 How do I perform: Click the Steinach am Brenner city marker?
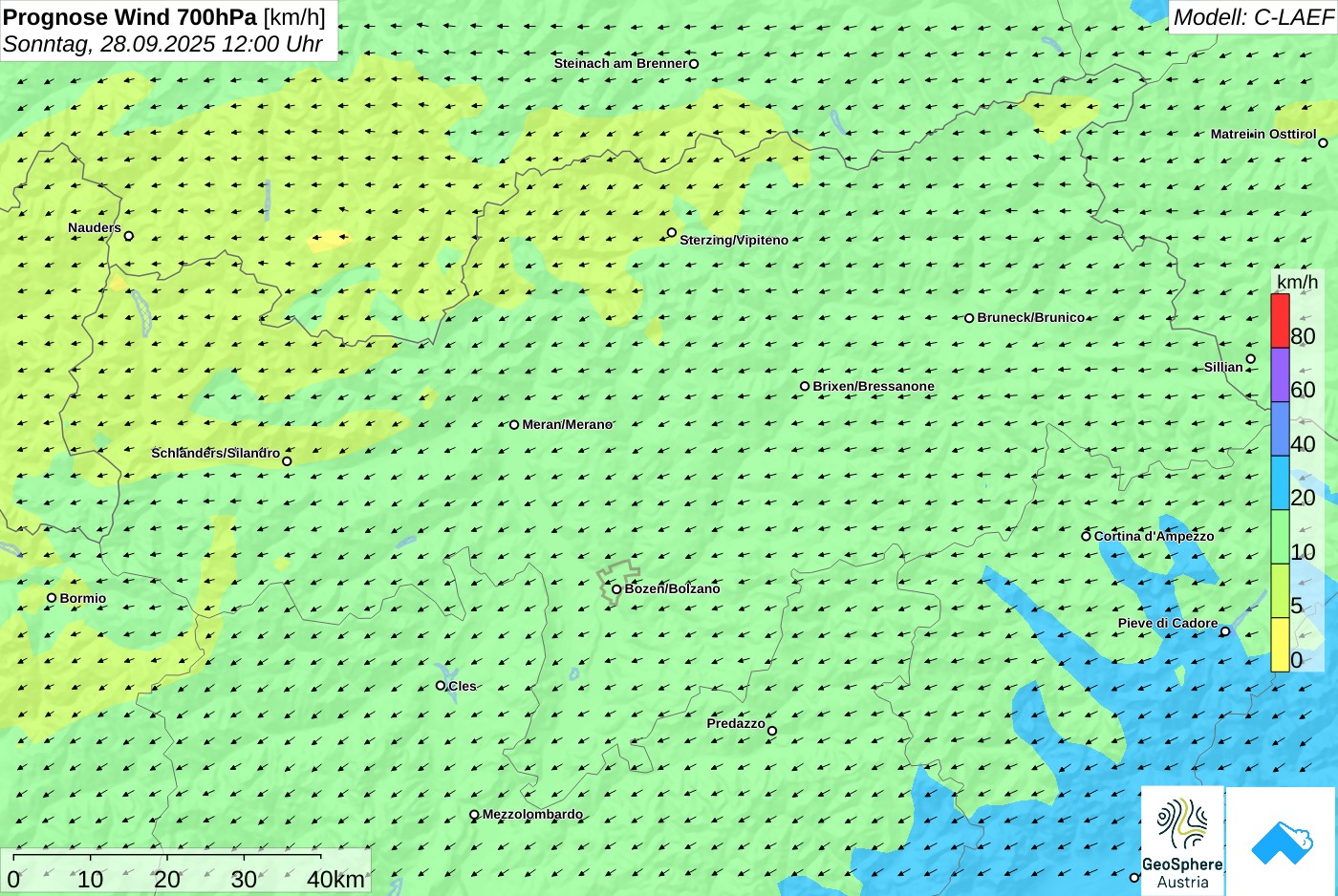[694, 64]
